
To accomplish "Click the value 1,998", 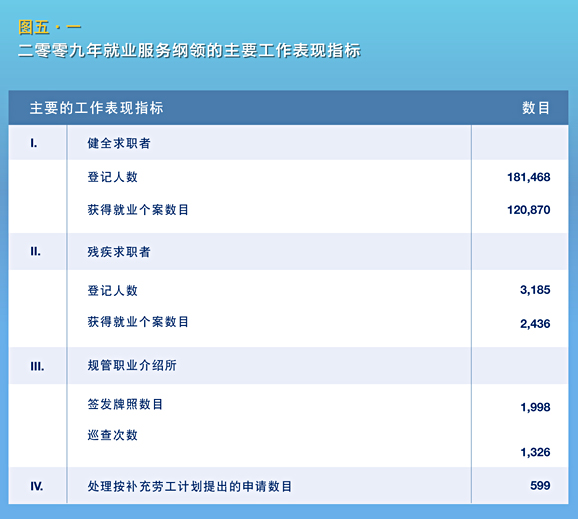I will point(535,407).
